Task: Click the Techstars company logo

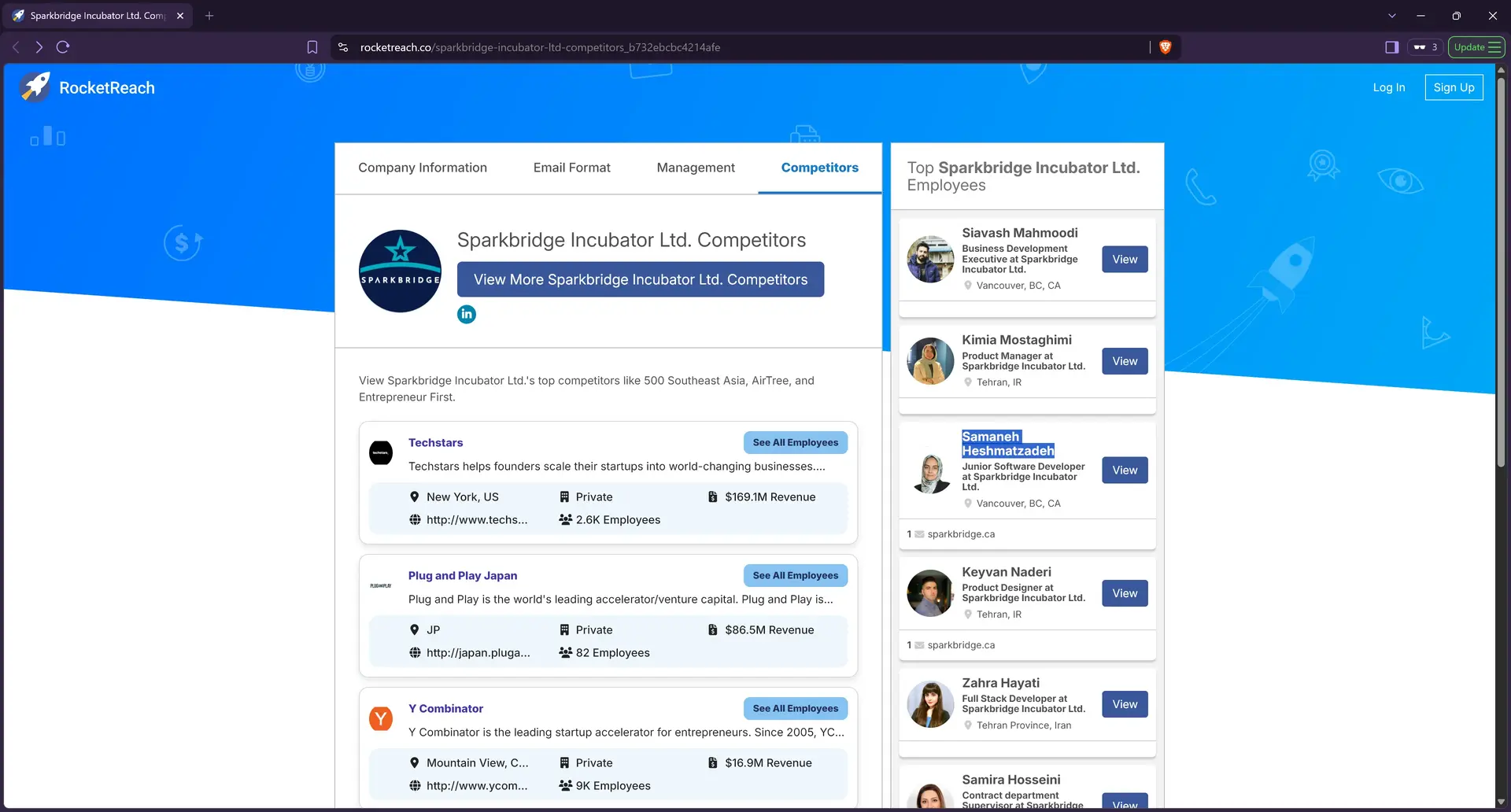Action: coord(381,452)
